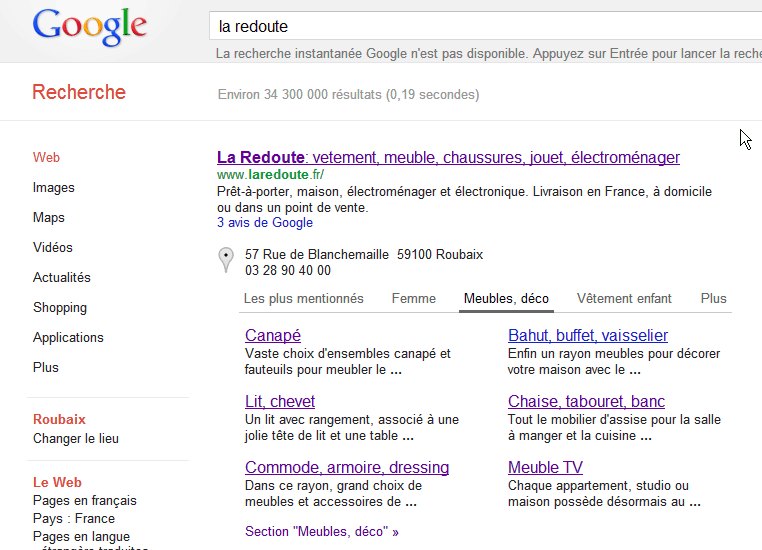Open the La Redoute main result title
The image size is (762, 550).
448,157
